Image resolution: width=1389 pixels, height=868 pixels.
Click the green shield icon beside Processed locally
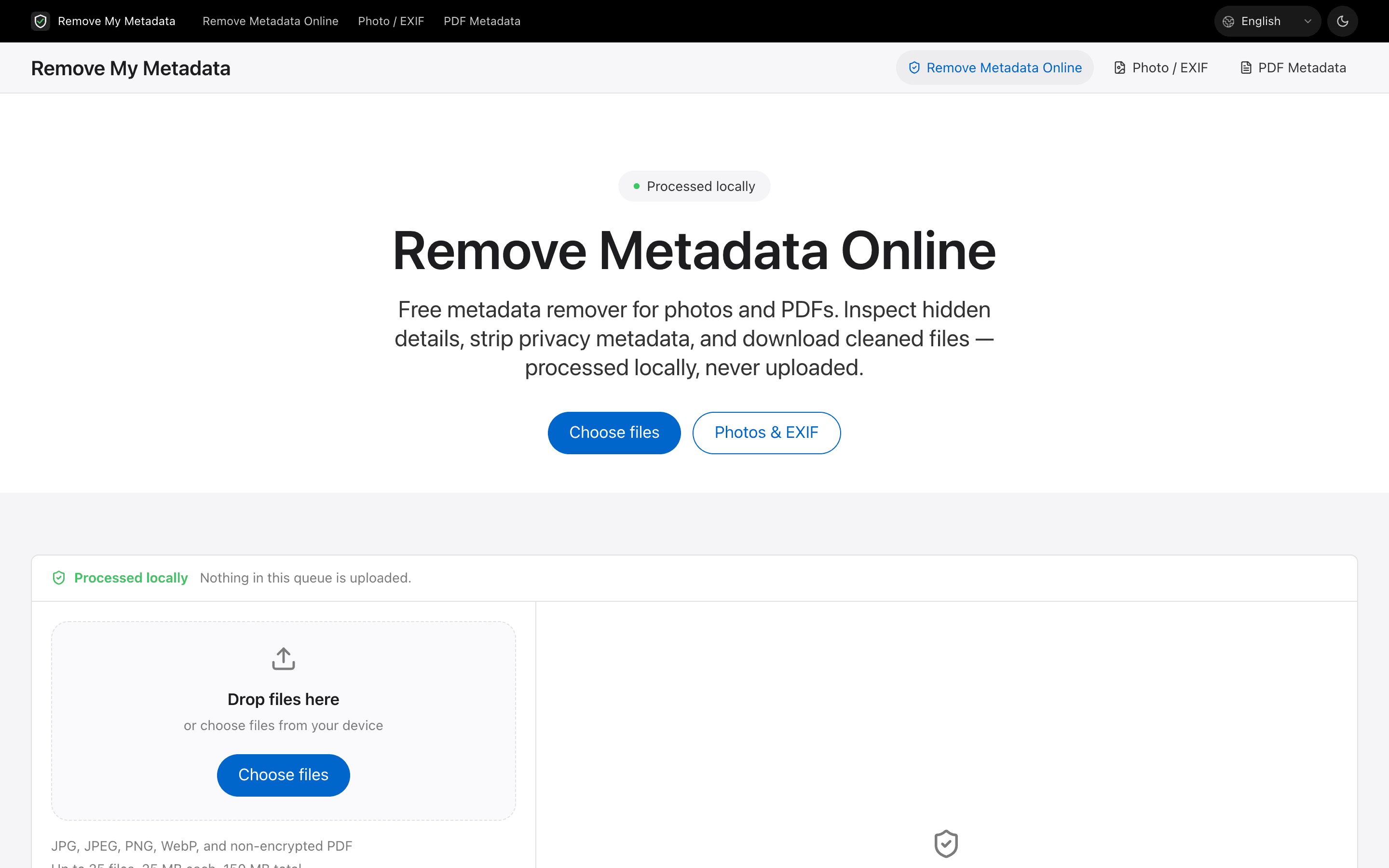coord(58,578)
